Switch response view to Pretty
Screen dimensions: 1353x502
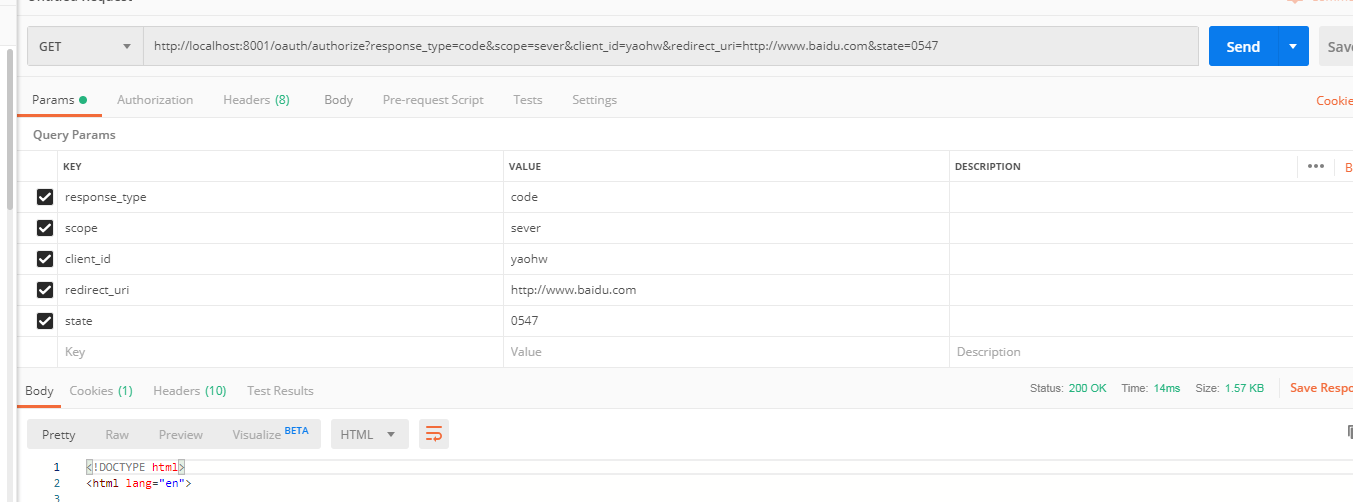click(59, 434)
